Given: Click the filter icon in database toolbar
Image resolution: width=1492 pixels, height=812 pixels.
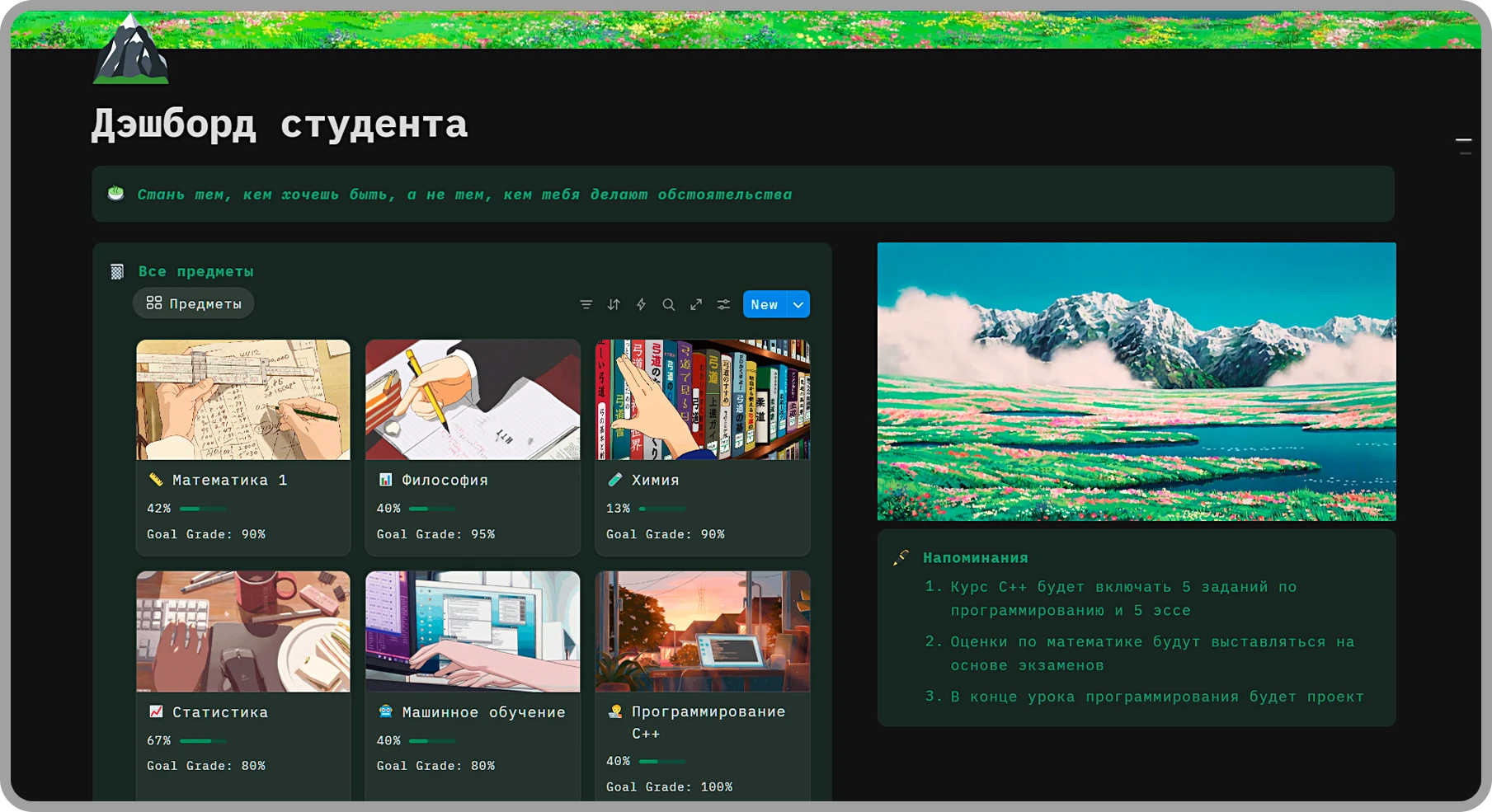Looking at the screenshot, I should click(586, 304).
